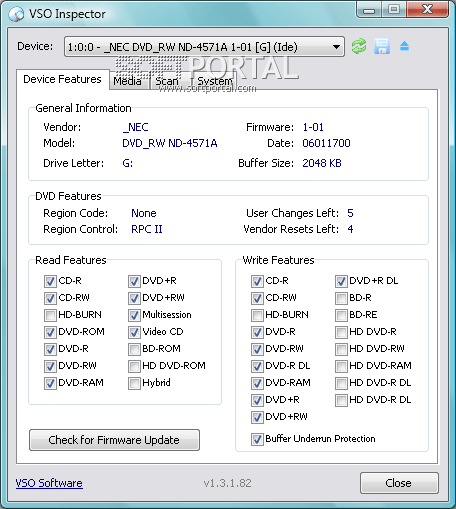456x509 pixels.
Task: Click the blue eject drive icon
Action: (x=404, y=46)
